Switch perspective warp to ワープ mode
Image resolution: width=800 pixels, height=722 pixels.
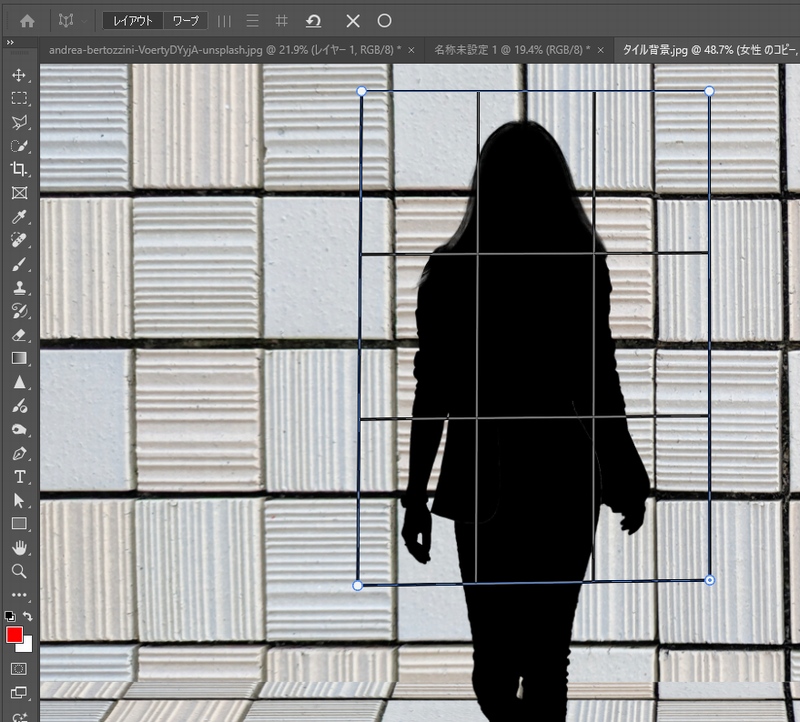(185, 20)
